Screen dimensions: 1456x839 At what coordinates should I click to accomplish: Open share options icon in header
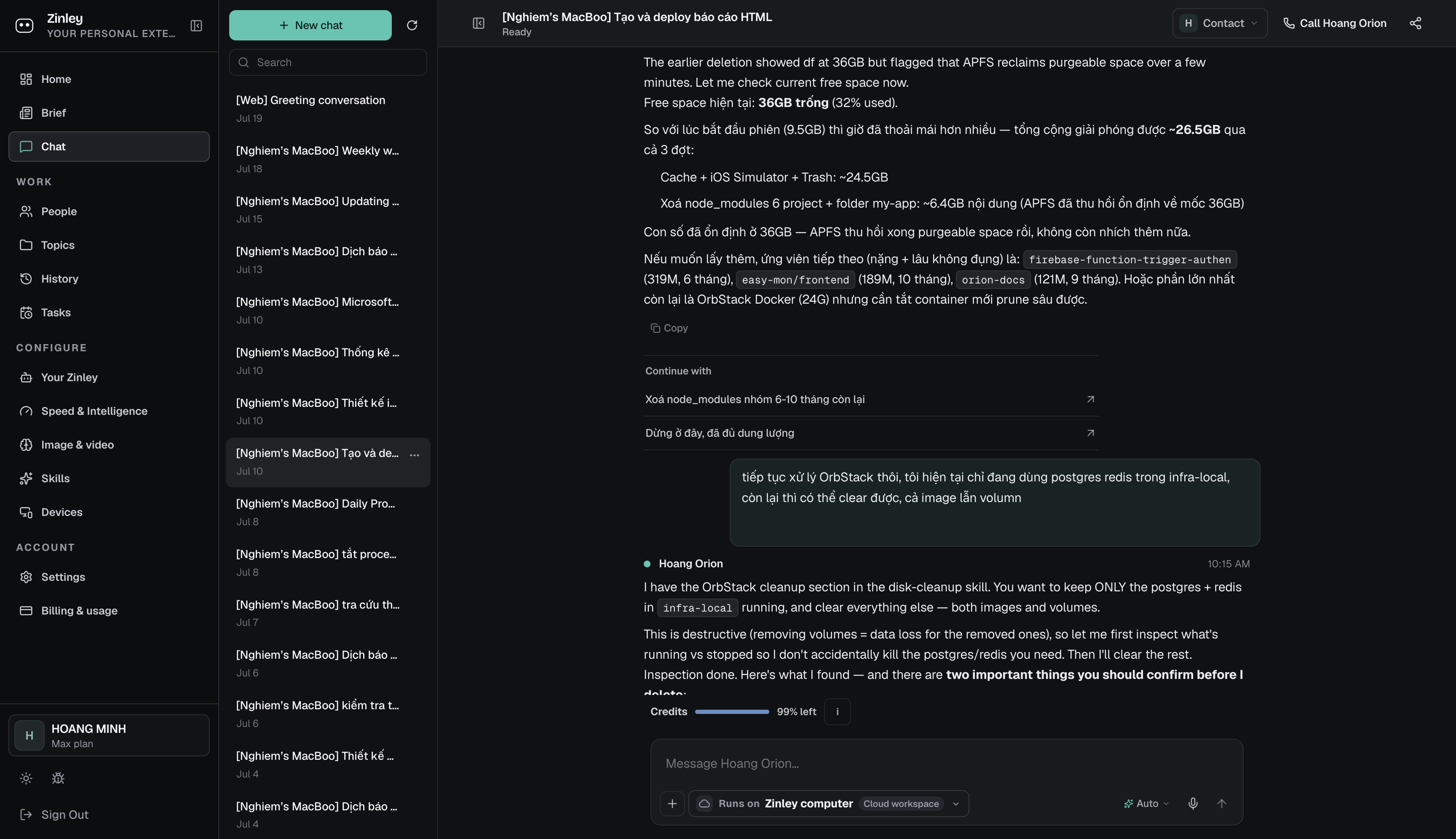(1415, 23)
